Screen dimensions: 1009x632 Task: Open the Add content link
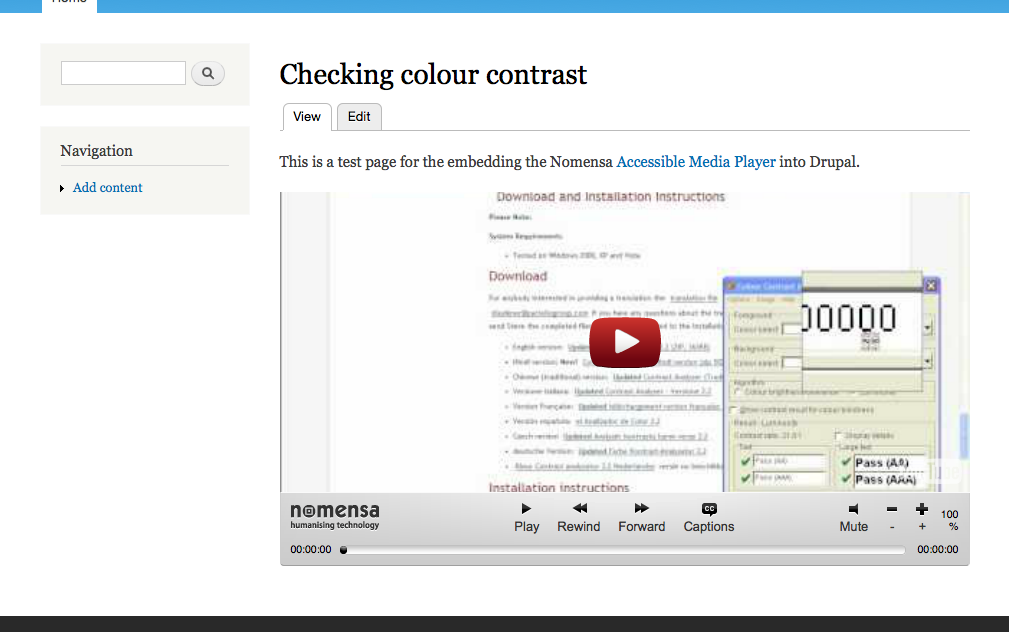[107, 188]
